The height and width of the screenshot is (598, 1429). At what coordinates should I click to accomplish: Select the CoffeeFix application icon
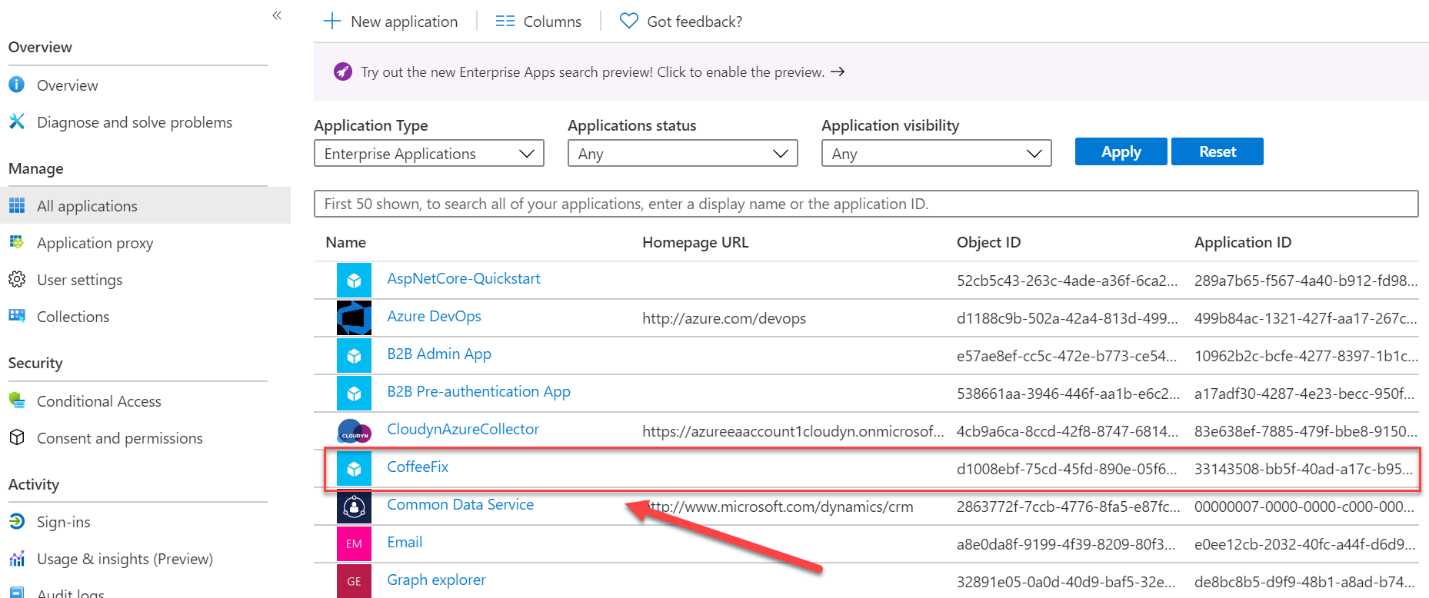tap(355, 467)
